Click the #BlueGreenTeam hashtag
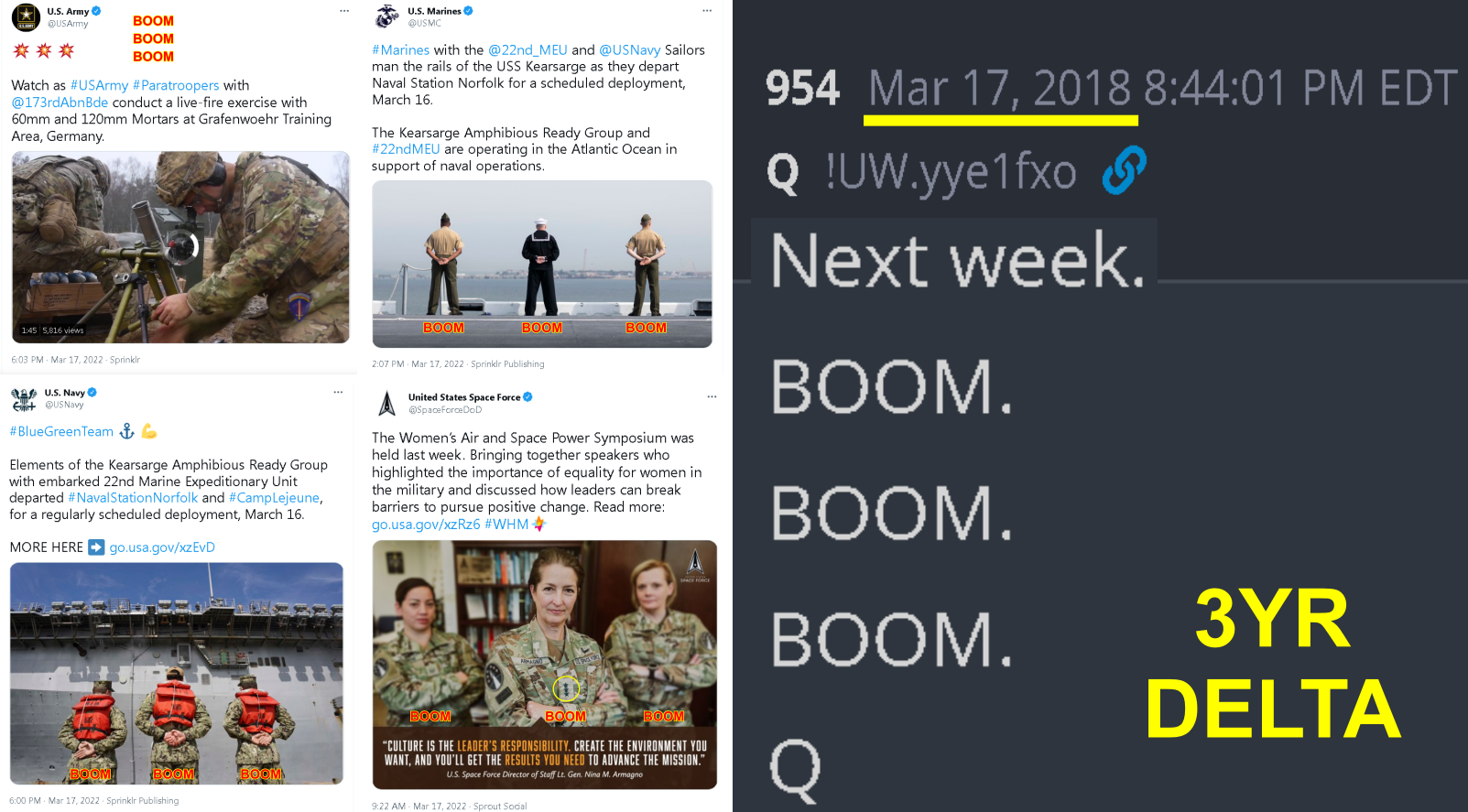Viewport: 1468px width, 812px height. click(61, 431)
